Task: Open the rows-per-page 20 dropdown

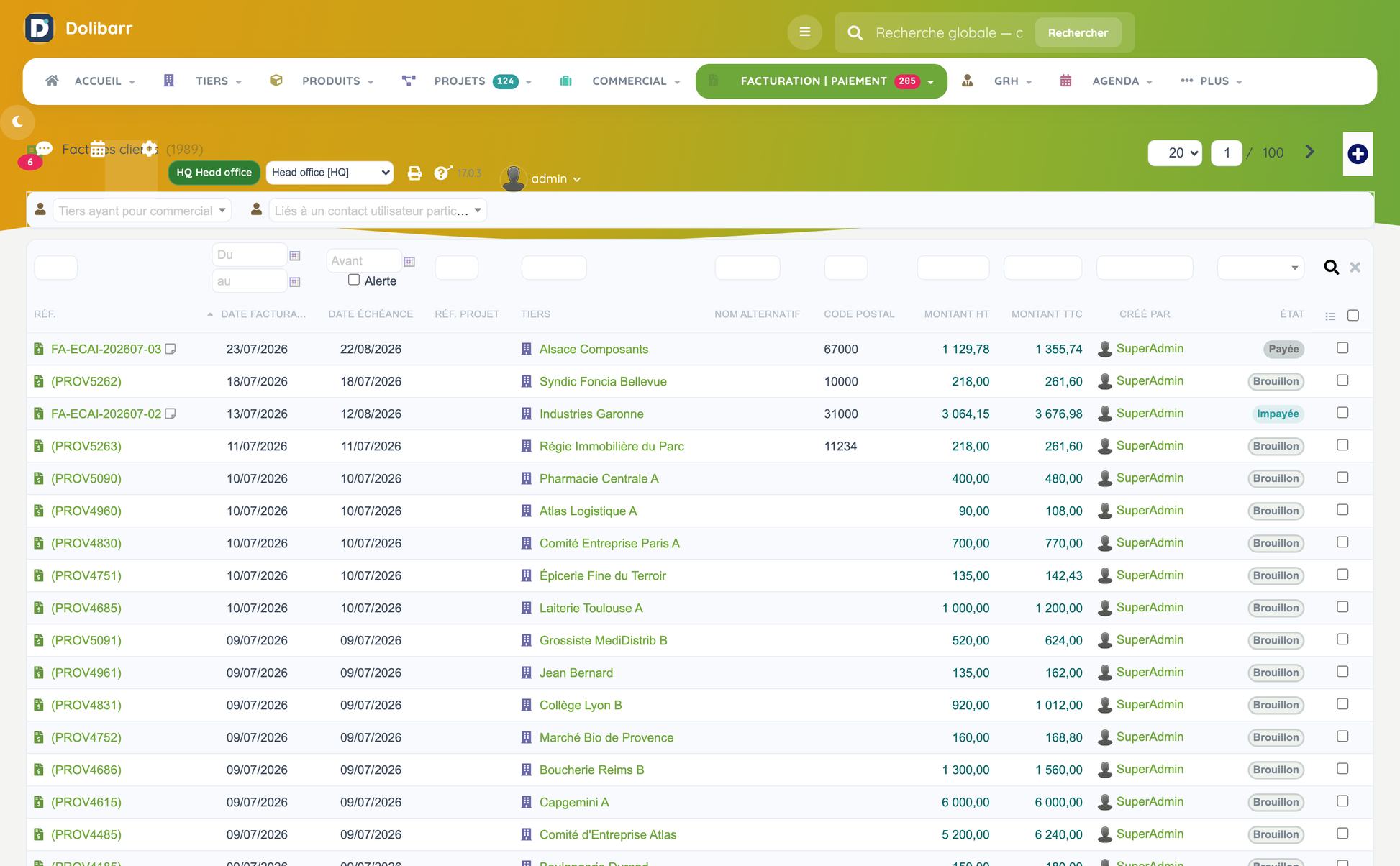Action: coord(1175,152)
